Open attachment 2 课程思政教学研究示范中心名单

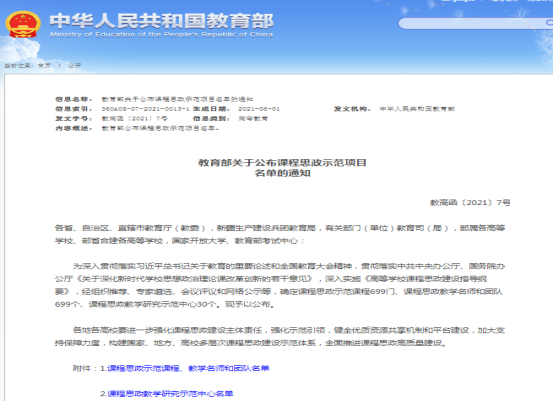tap(170, 394)
